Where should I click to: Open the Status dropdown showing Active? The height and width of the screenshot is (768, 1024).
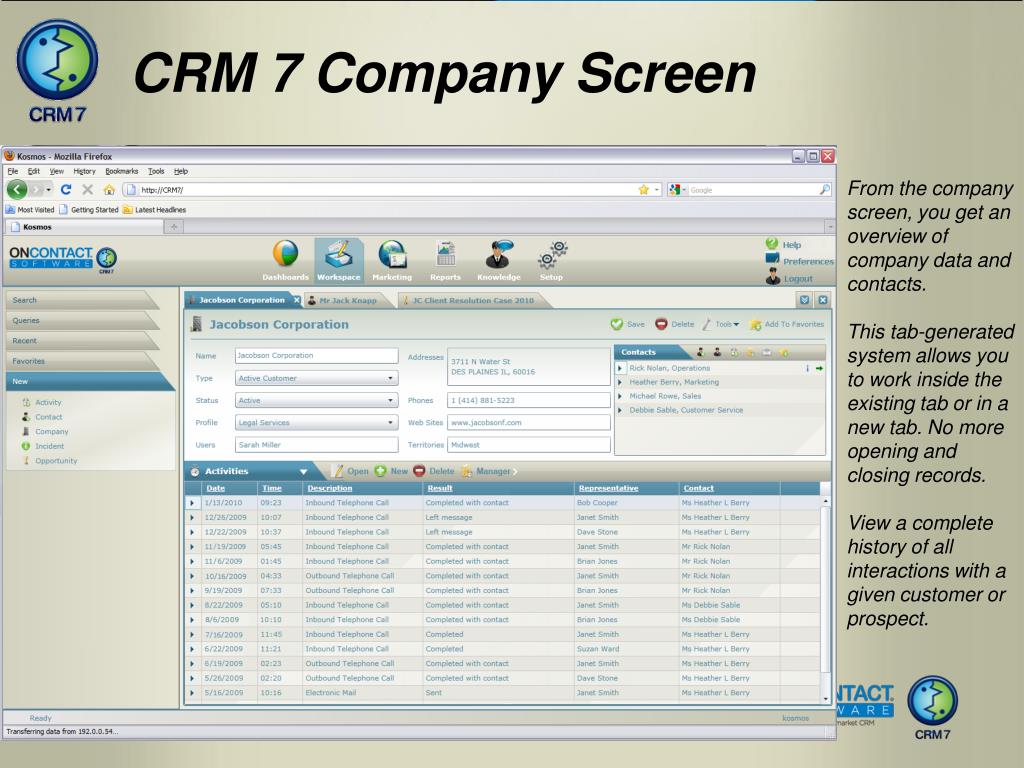pyautogui.click(x=316, y=400)
